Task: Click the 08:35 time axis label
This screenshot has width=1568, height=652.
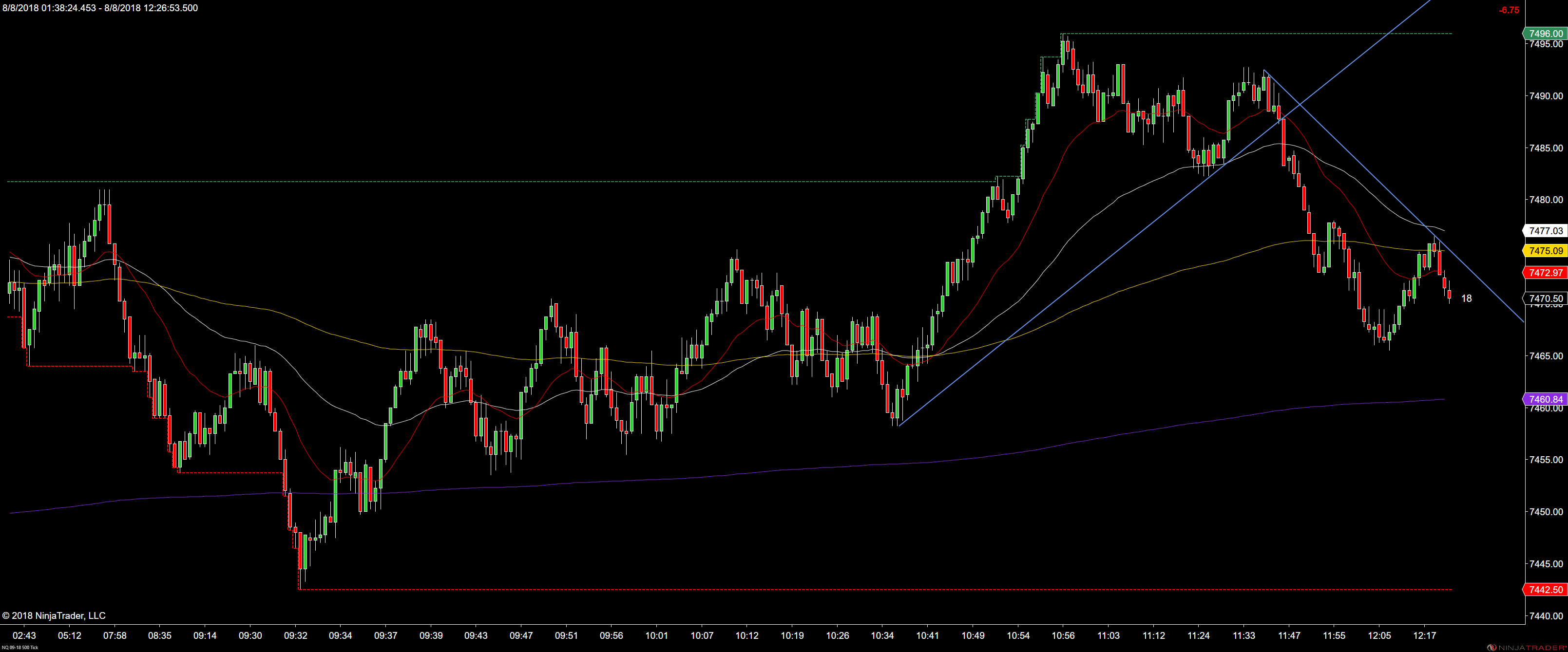Action: coord(159,635)
